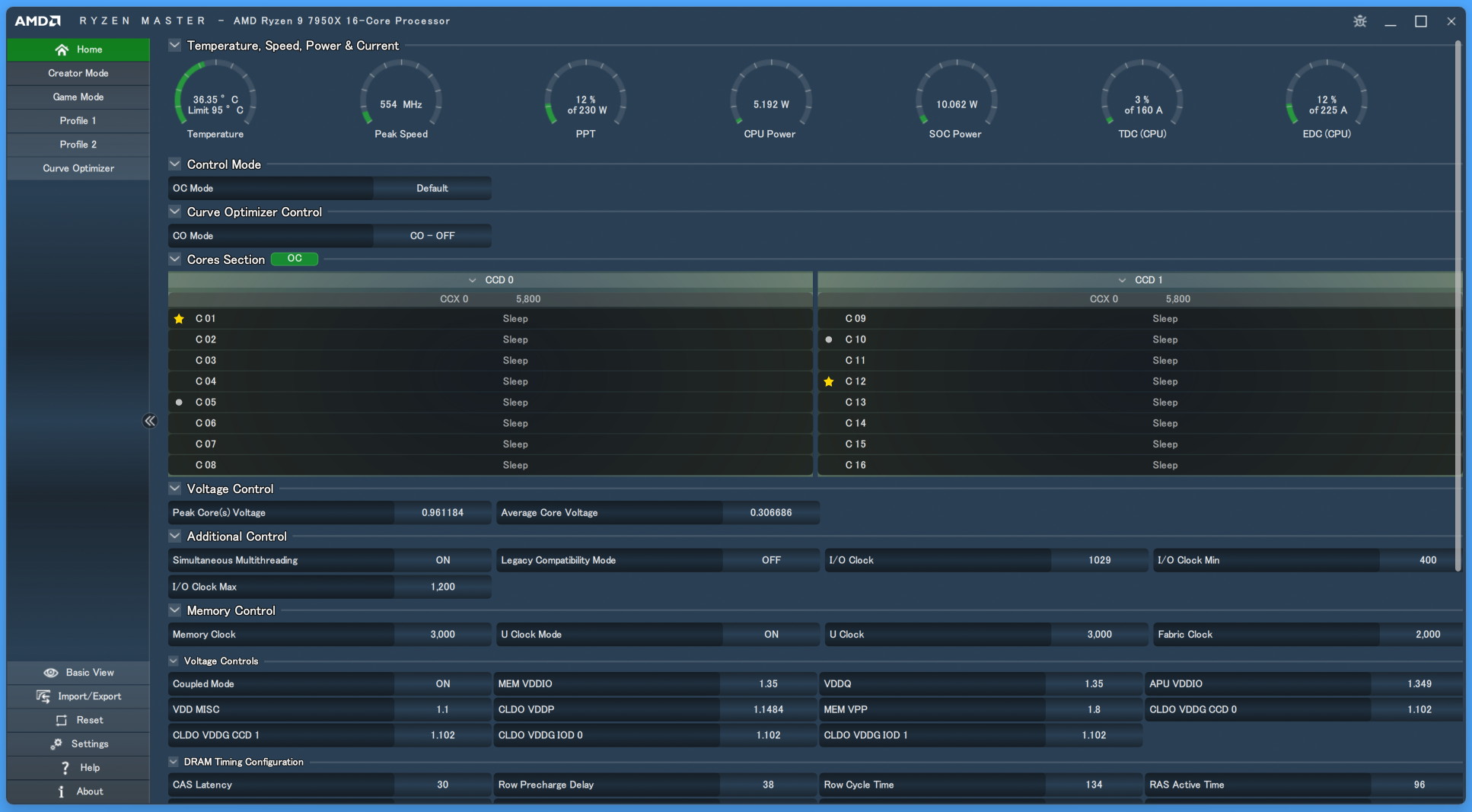Open the Curve Optimizer tab
Viewport: 1472px width, 812px height.
coord(78,168)
